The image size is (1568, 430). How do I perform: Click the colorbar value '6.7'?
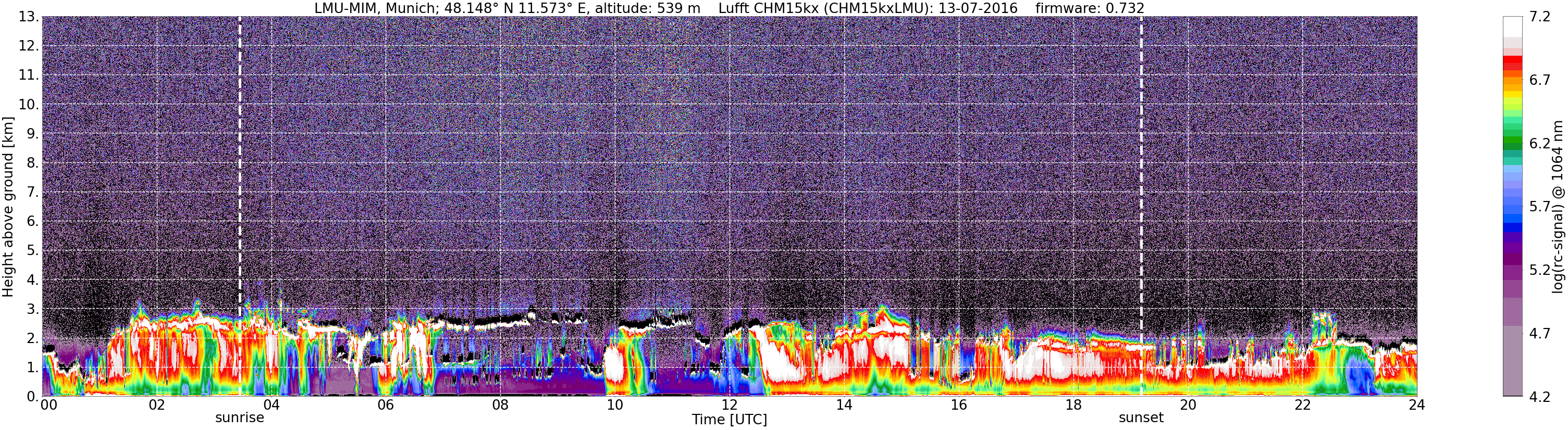click(x=1540, y=80)
